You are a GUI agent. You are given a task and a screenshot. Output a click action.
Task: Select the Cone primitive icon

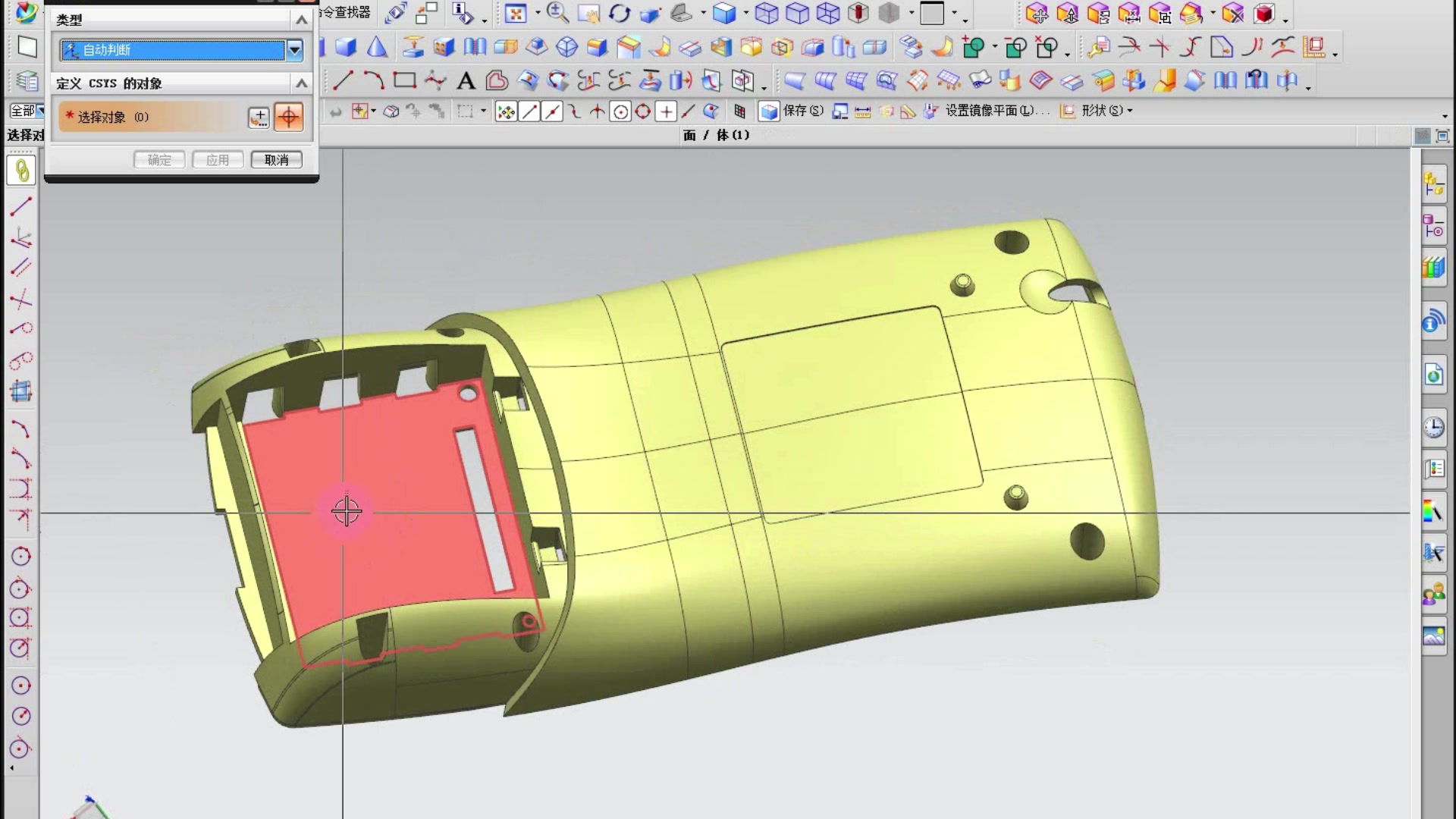(x=377, y=48)
